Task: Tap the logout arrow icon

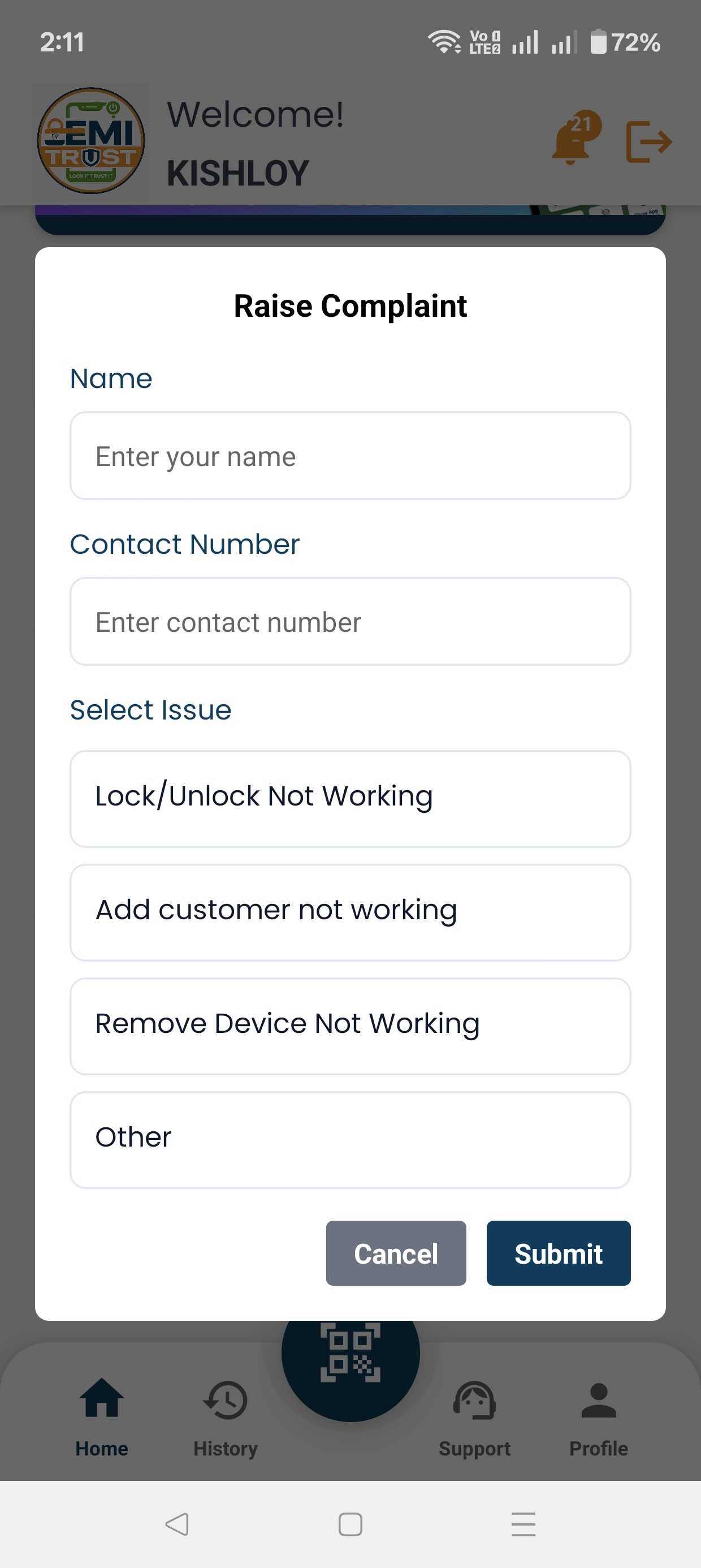Action: (x=648, y=141)
